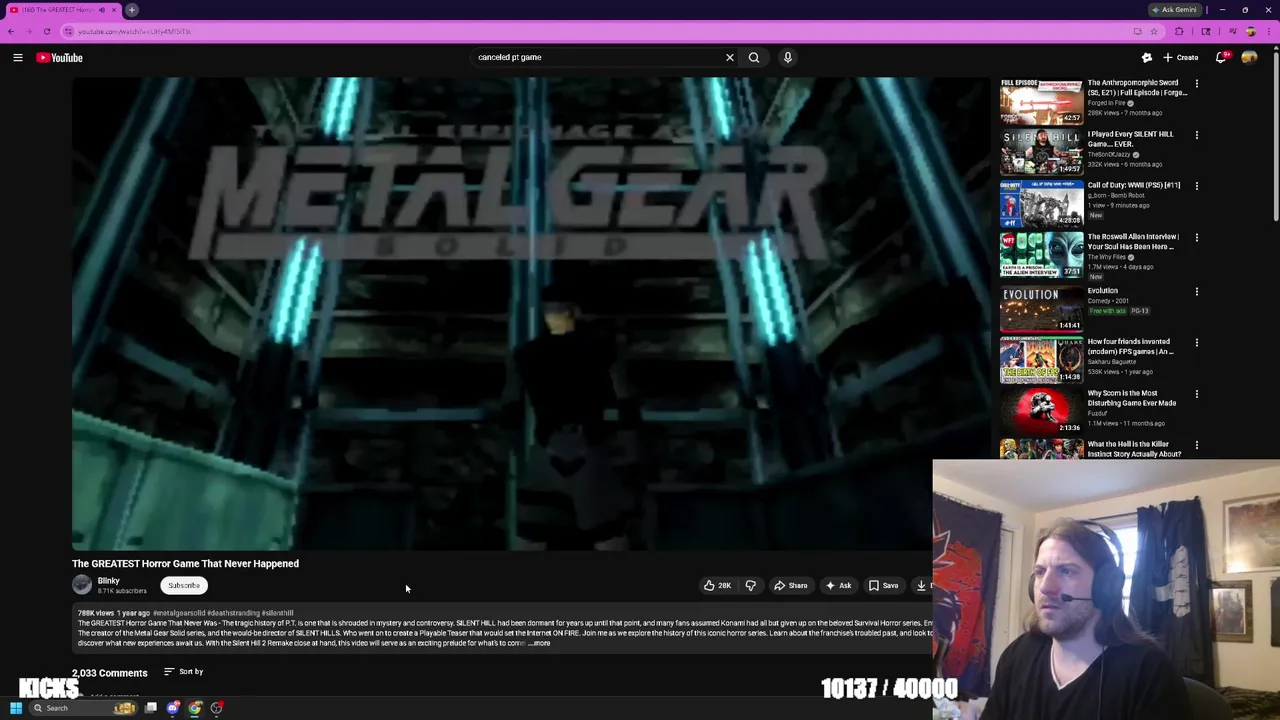Open Why Scorn is Most Disturbing video
This screenshot has width=1280, height=720.
[1041, 411]
